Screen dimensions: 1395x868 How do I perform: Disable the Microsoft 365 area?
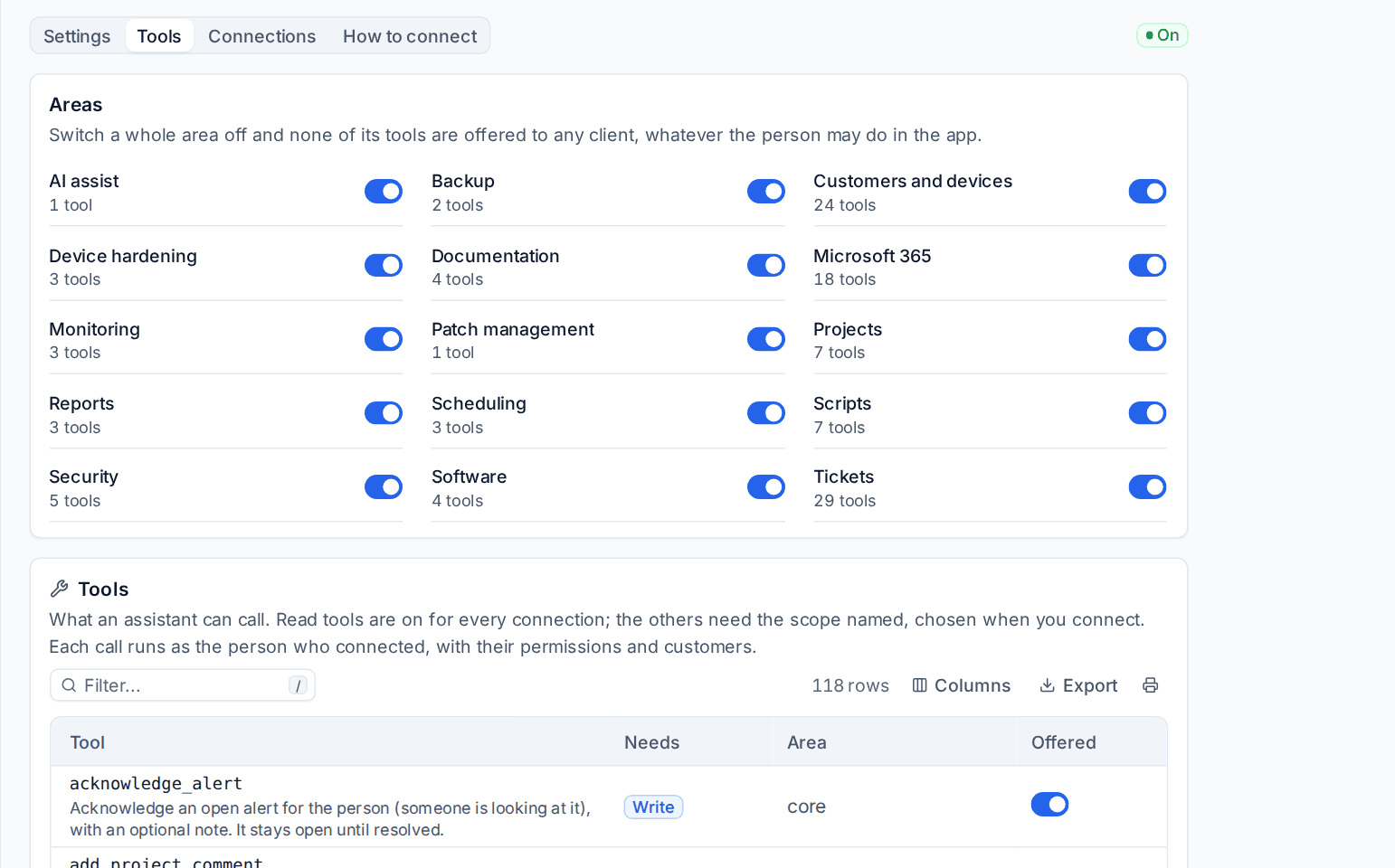tap(1147, 265)
